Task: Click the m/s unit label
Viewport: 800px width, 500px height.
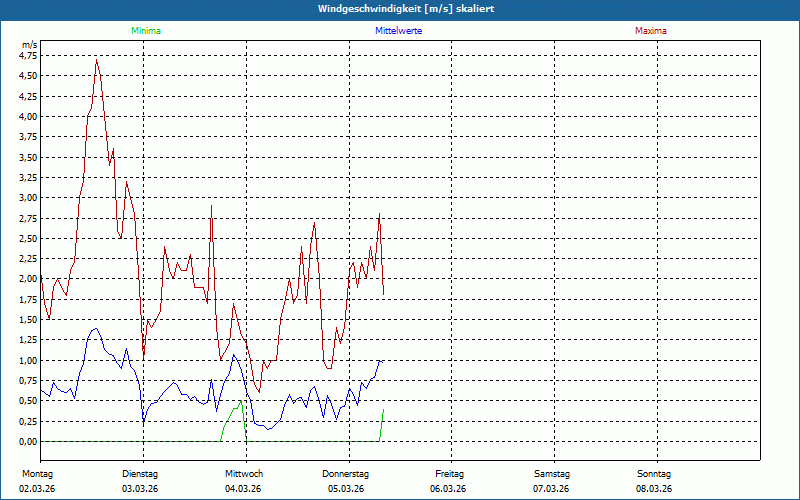Action: 30,45
